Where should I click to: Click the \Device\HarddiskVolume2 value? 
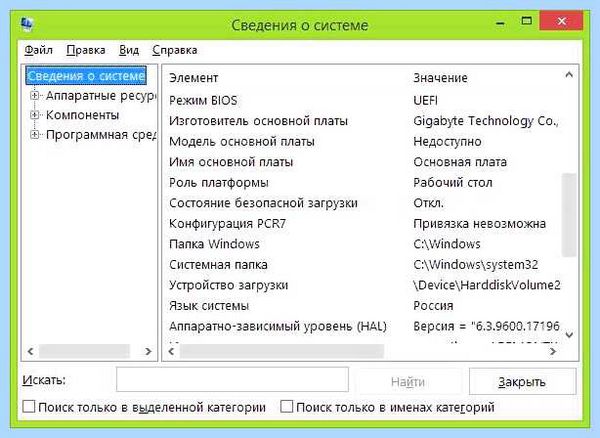coord(487,285)
